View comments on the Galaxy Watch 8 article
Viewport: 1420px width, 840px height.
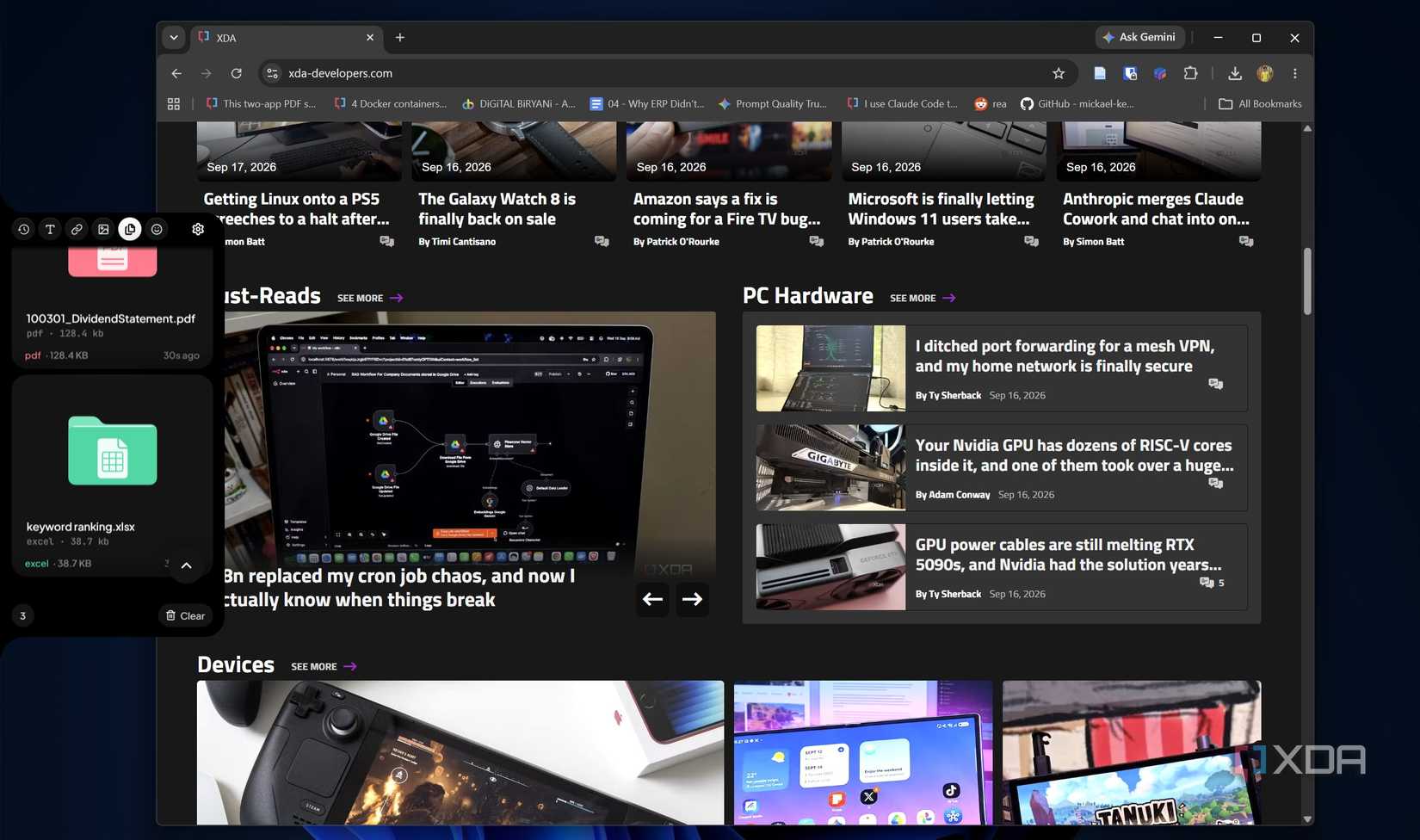coord(602,242)
